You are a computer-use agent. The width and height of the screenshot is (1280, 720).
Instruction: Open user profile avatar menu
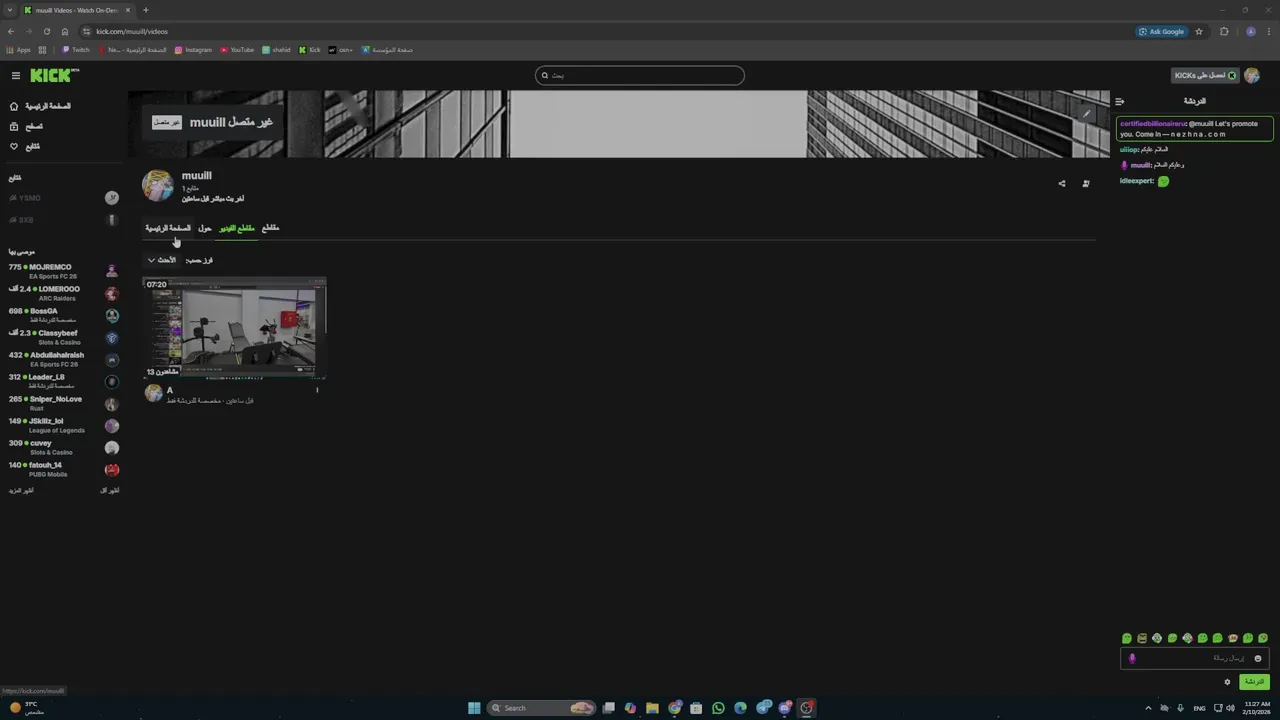[x=1251, y=75]
